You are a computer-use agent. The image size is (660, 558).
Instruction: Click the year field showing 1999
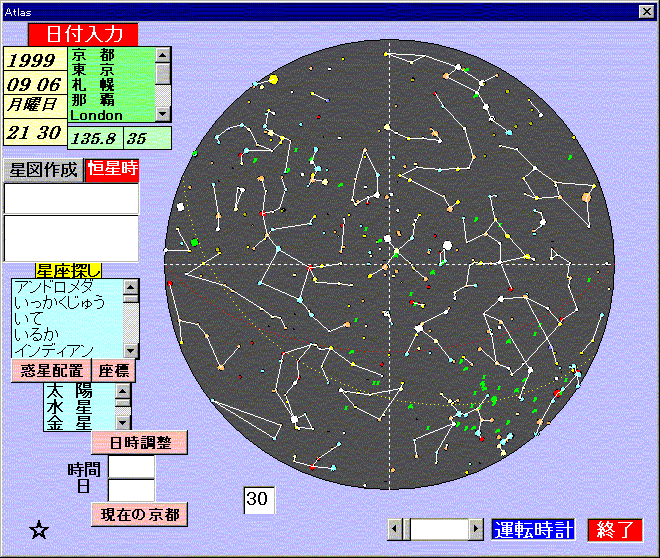click(35, 59)
